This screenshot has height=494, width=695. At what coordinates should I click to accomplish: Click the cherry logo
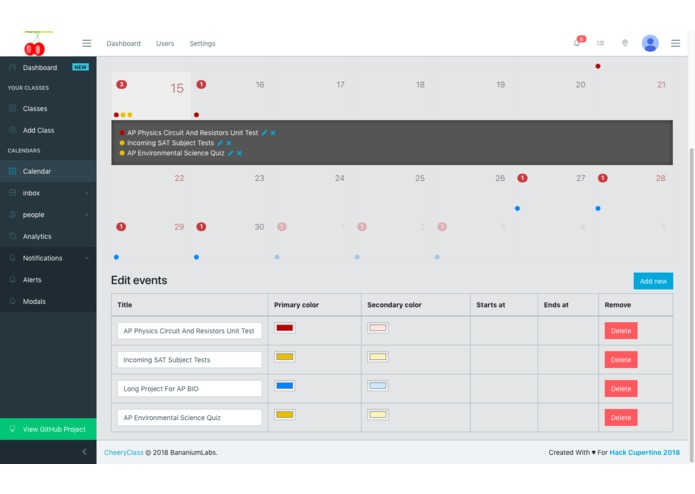[x=35, y=44]
